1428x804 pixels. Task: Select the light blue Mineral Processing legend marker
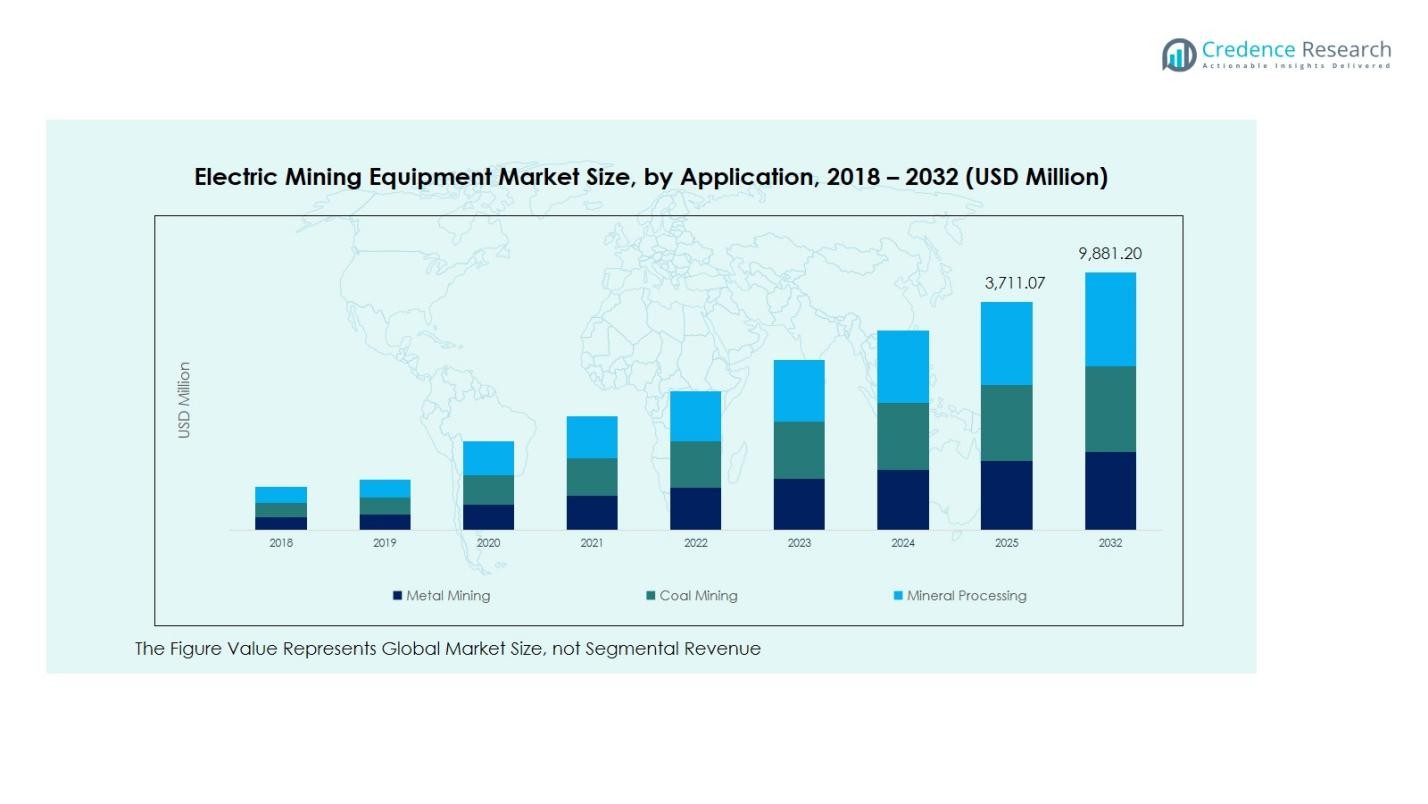point(898,595)
